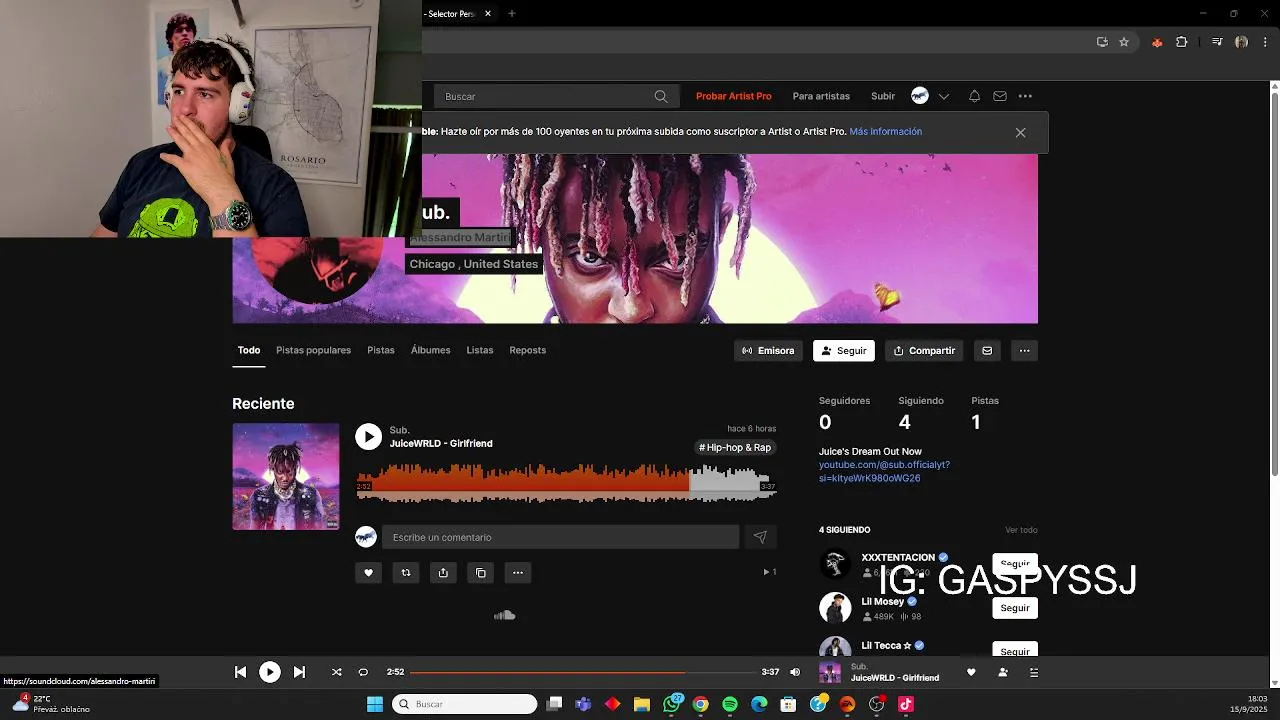Bookmark this page with star icon
The height and width of the screenshot is (720, 1280).
(1124, 42)
